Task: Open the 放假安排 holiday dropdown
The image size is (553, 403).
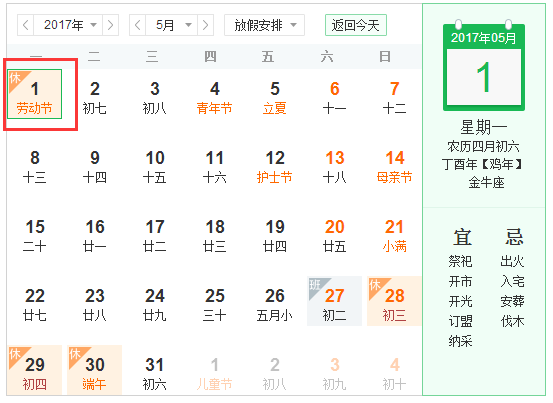Action: point(265,25)
